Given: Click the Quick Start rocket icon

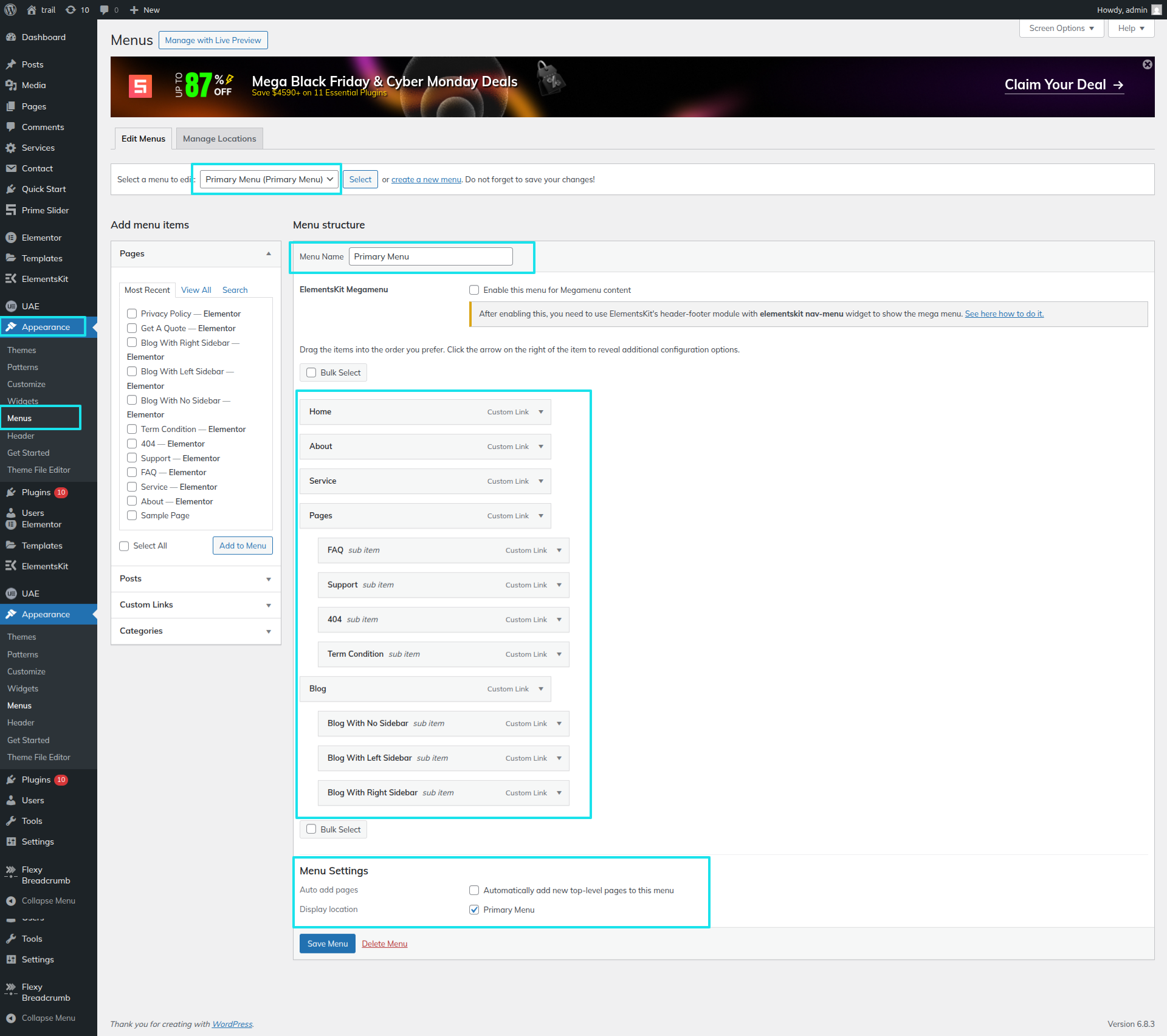Looking at the screenshot, I should coord(11,189).
